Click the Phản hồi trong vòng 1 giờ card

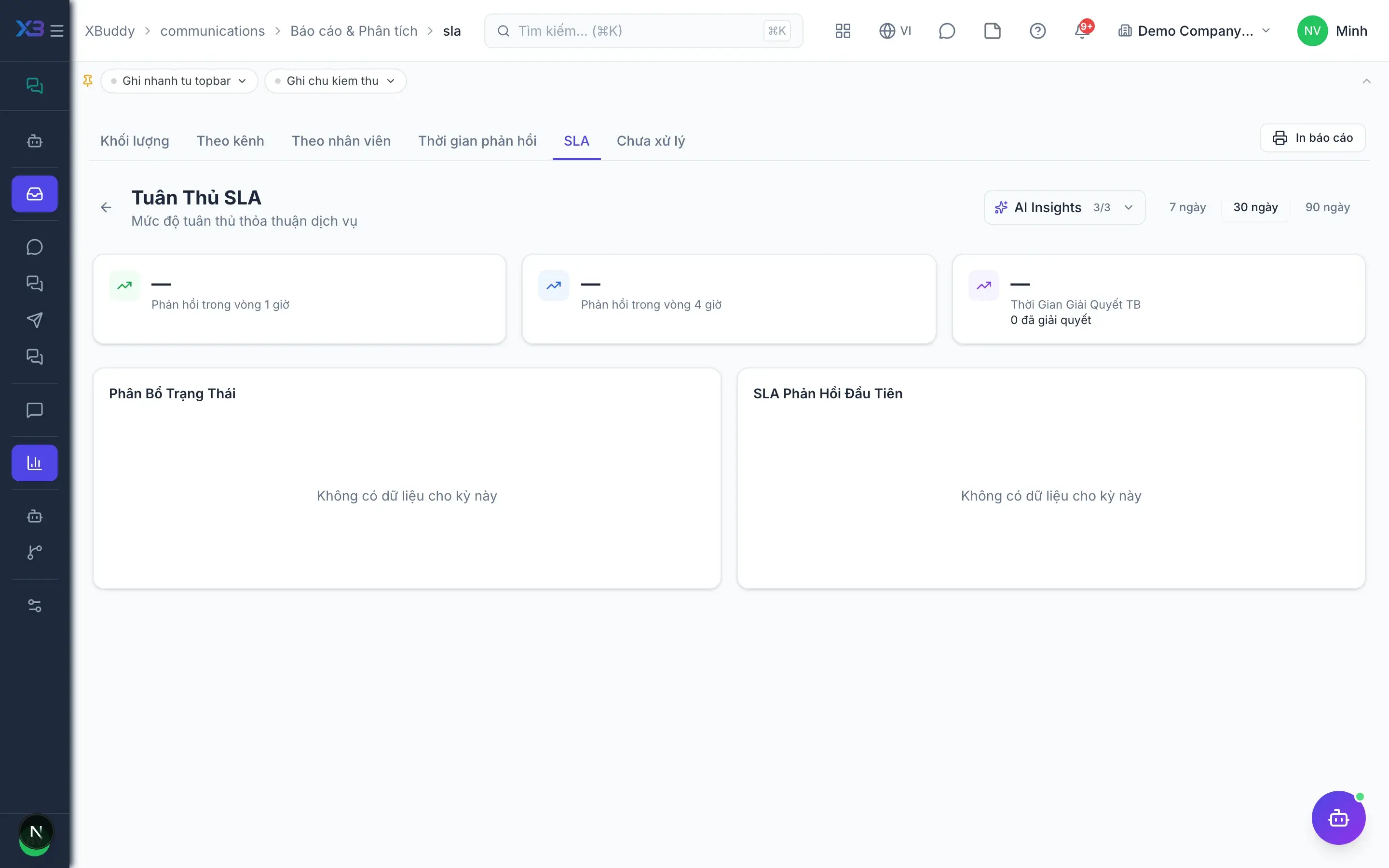[299, 299]
